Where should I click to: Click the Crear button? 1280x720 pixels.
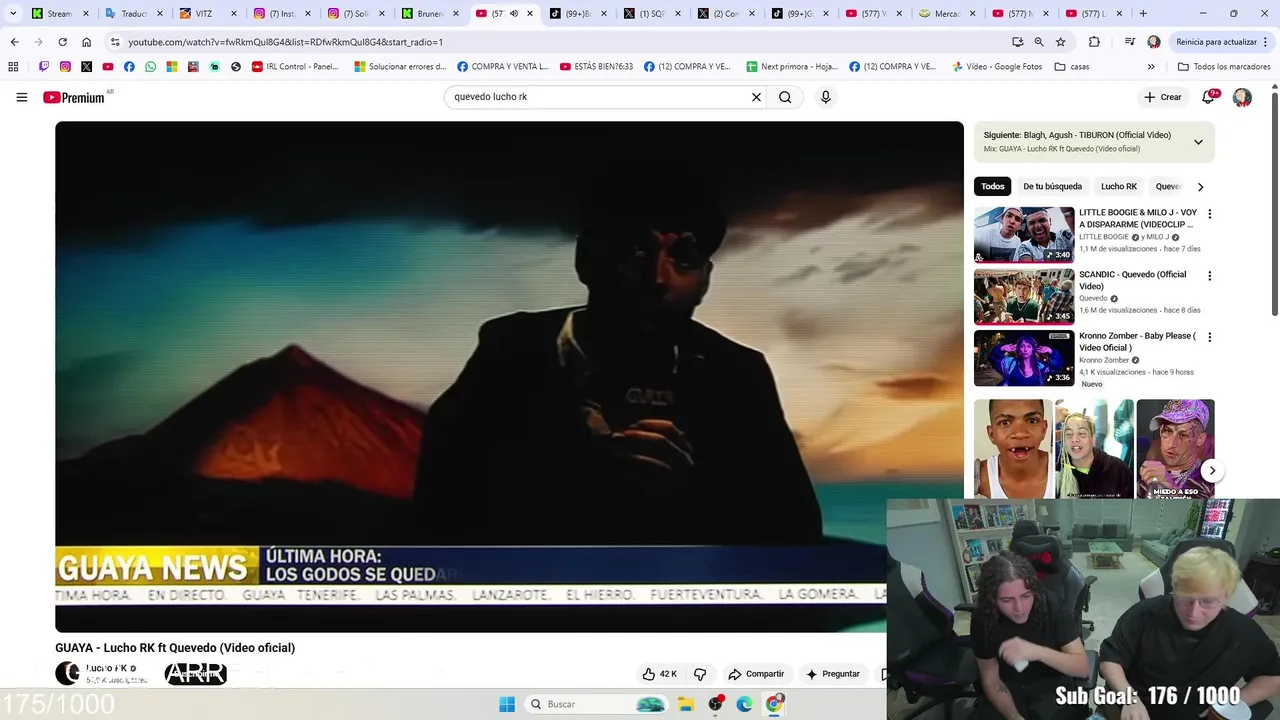coord(1163,97)
